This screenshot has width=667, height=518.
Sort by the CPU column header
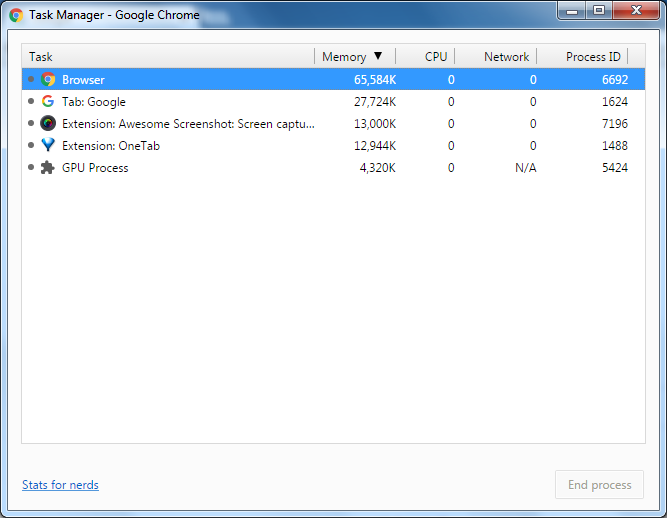pos(425,57)
